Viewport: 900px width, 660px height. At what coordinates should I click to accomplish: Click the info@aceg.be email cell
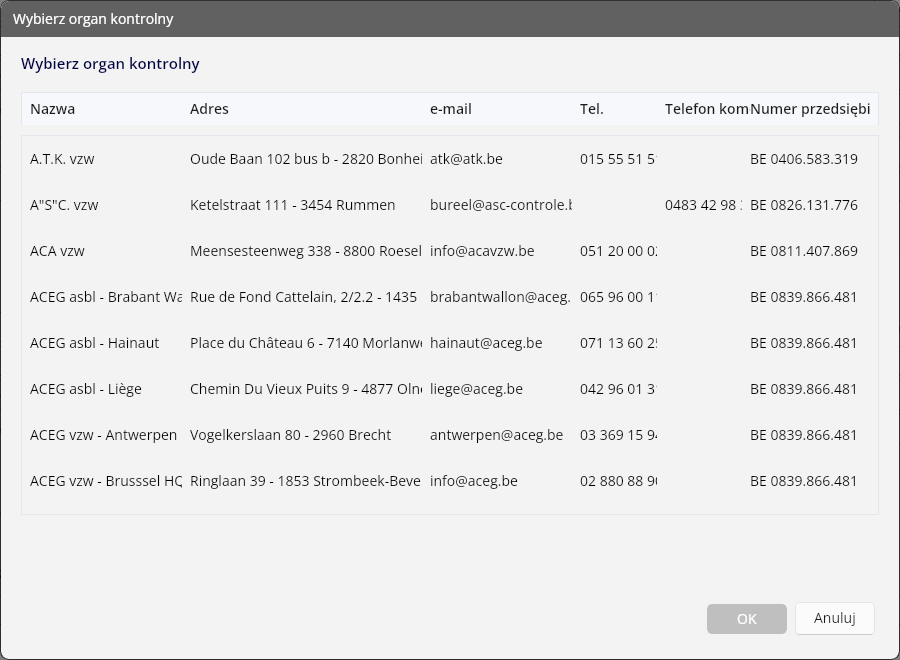474,480
